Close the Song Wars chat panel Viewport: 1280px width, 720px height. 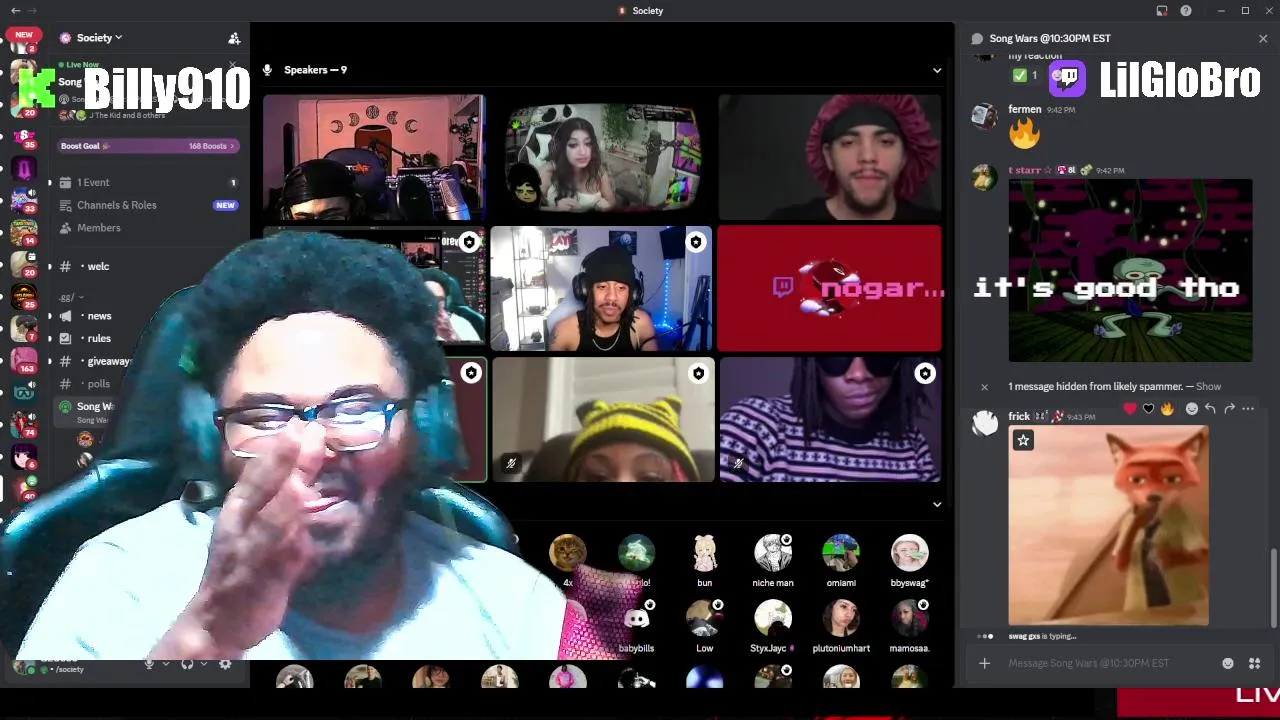coord(1263,38)
